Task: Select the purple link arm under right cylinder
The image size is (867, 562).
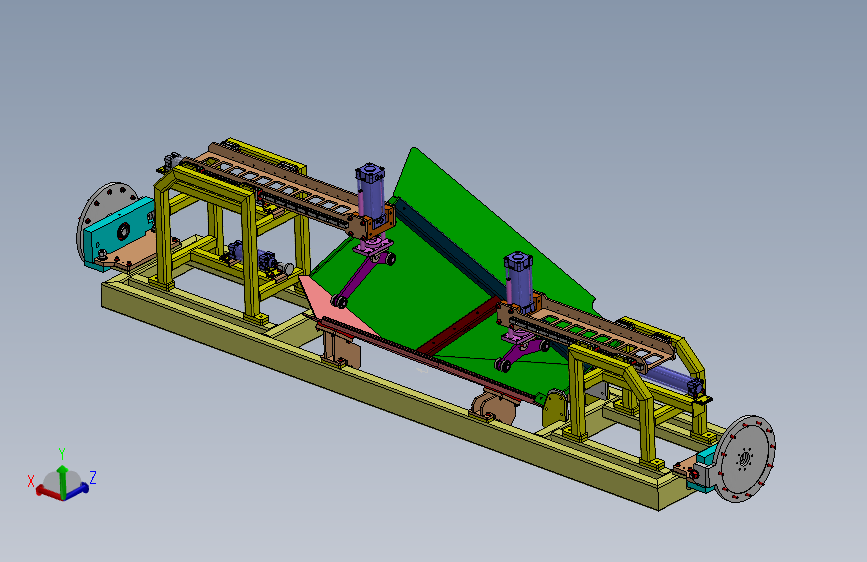Action: point(520,353)
